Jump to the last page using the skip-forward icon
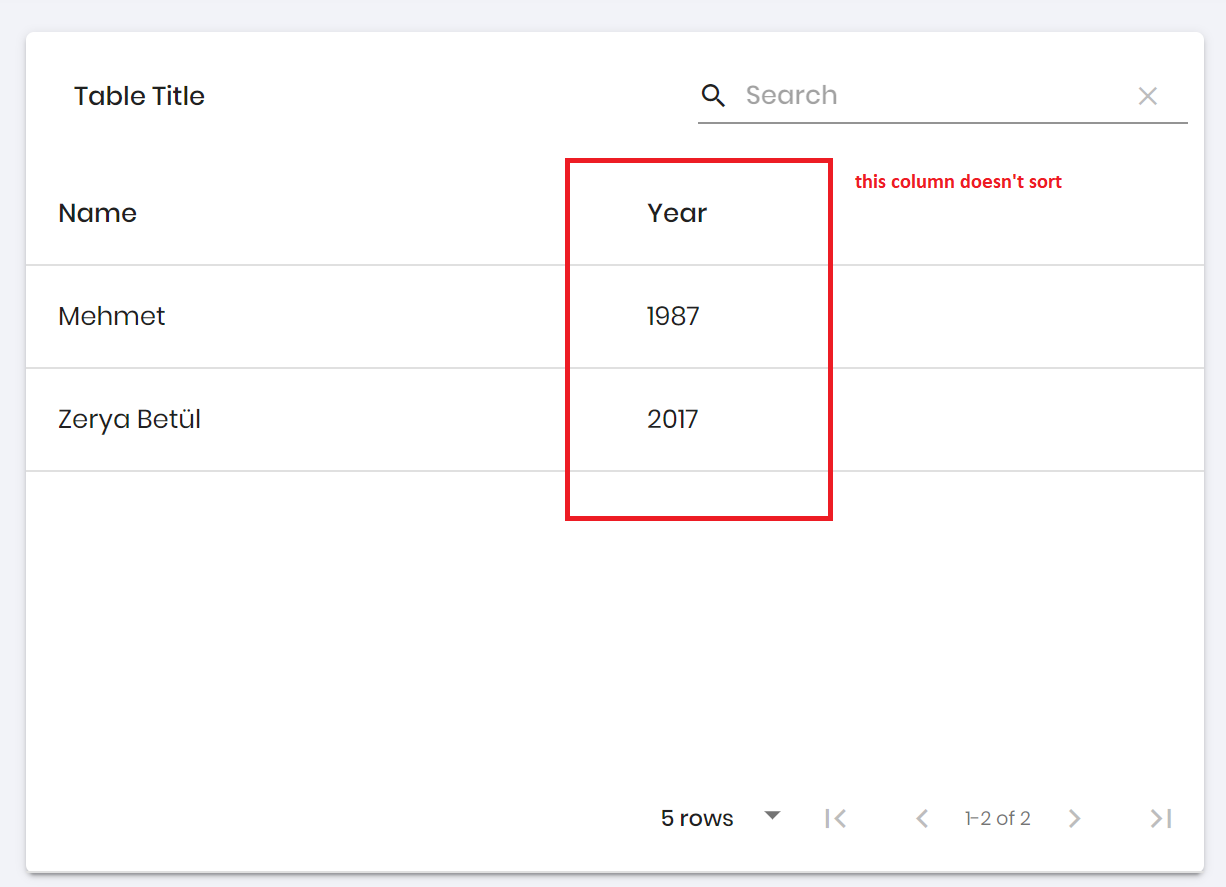This screenshot has width=1226, height=887. click(x=1160, y=818)
